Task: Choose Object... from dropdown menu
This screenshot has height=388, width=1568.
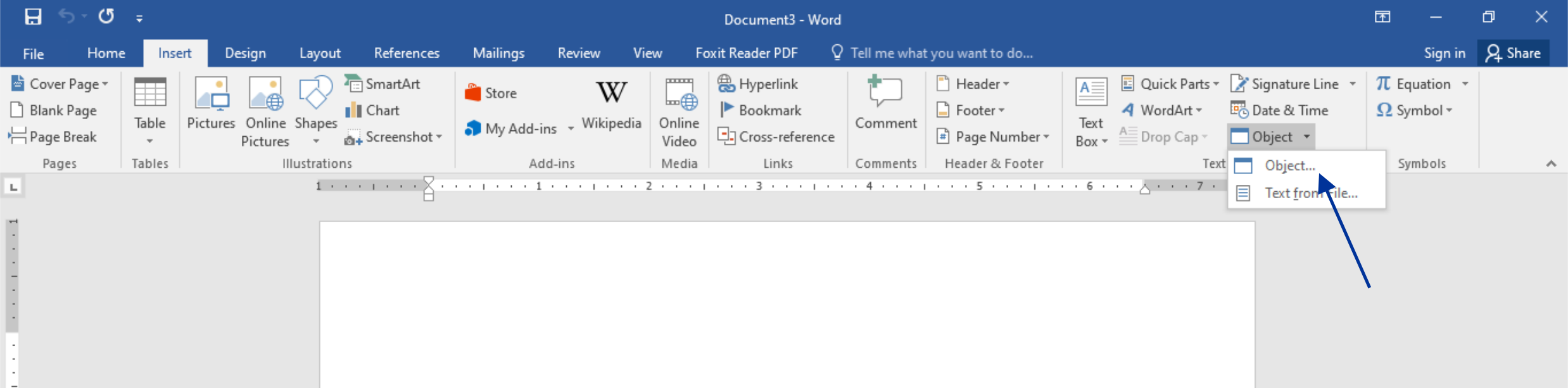Action: coord(1289,166)
